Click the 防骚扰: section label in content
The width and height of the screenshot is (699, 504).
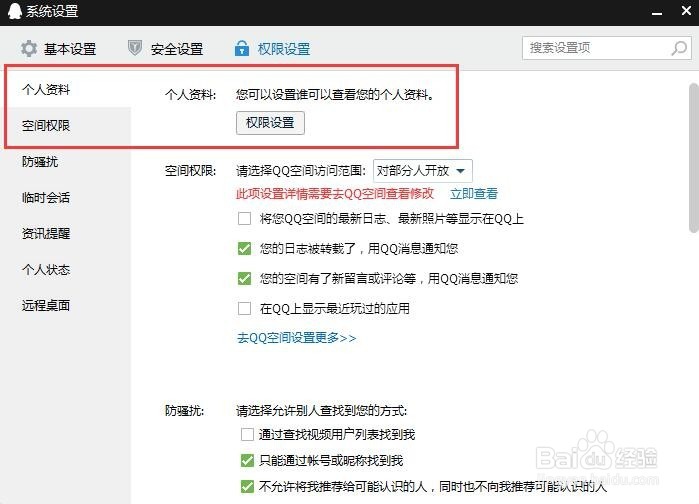185,410
